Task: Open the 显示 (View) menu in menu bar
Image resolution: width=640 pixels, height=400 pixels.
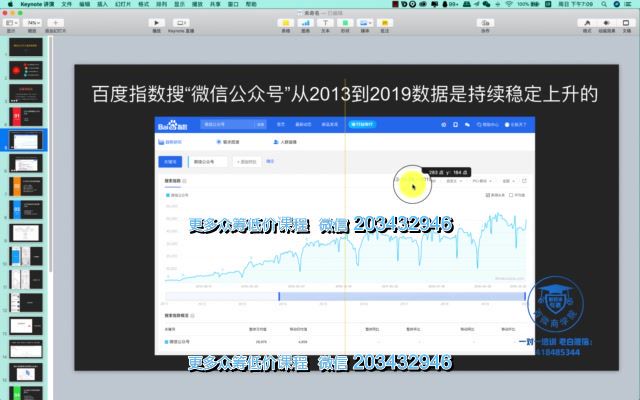Action: coord(180,4)
